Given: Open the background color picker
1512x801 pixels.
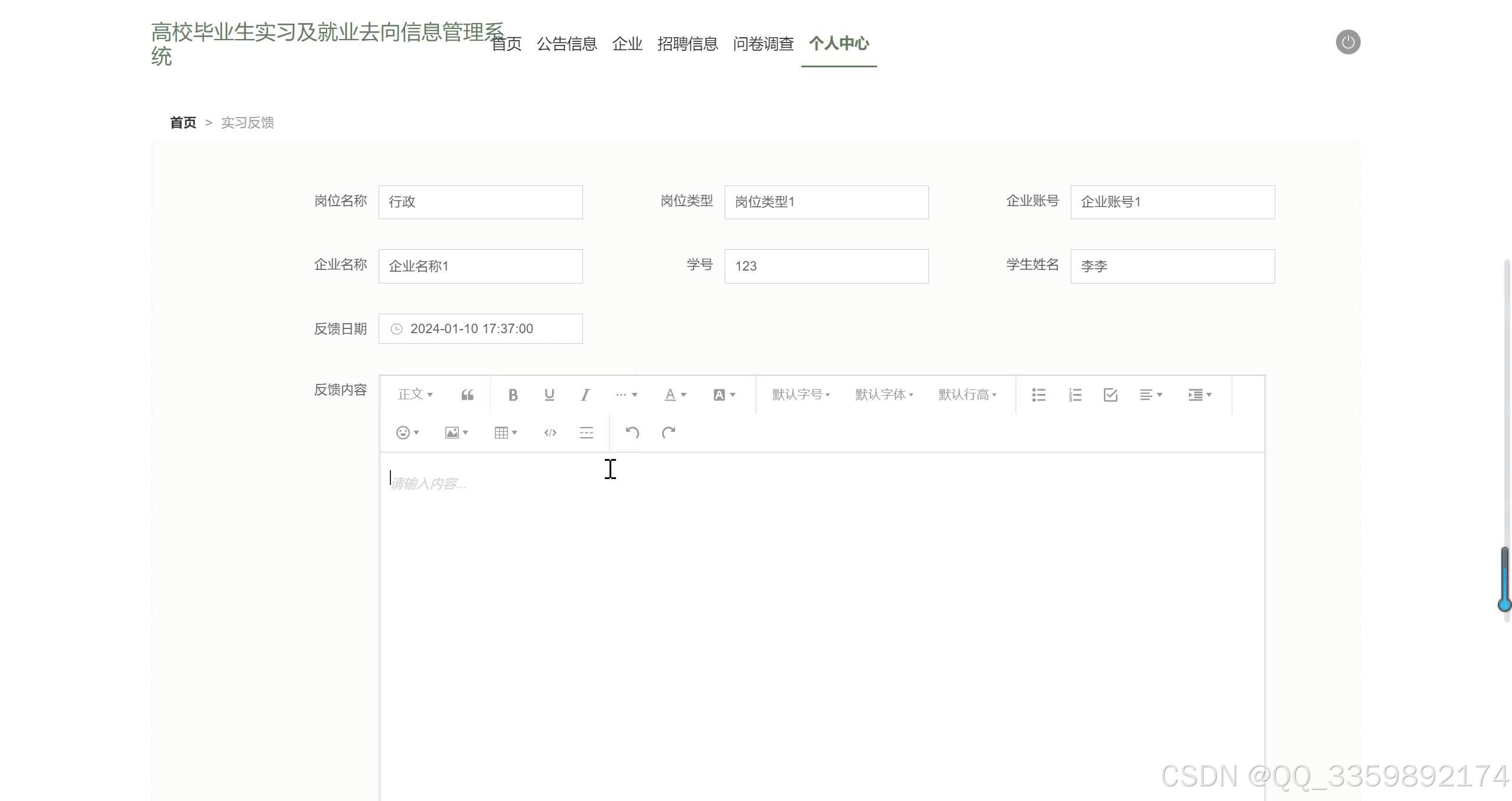Looking at the screenshot, I should (724, 395).
